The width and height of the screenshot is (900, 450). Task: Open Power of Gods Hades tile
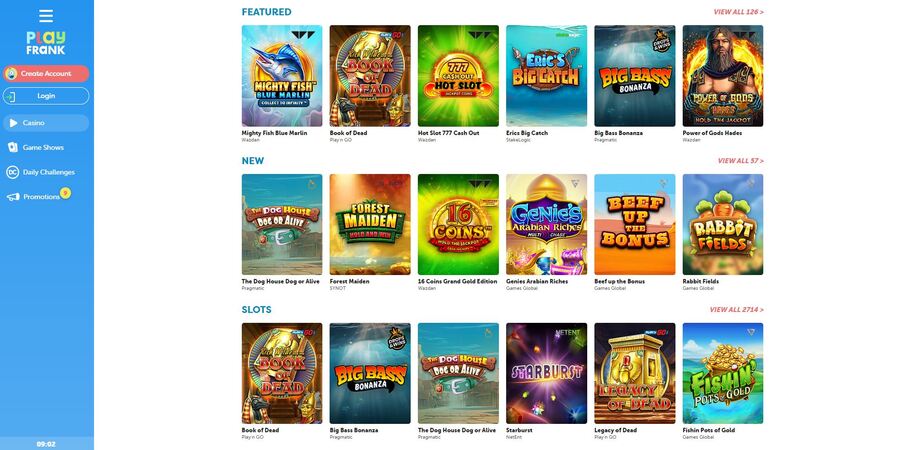point(723,76)
